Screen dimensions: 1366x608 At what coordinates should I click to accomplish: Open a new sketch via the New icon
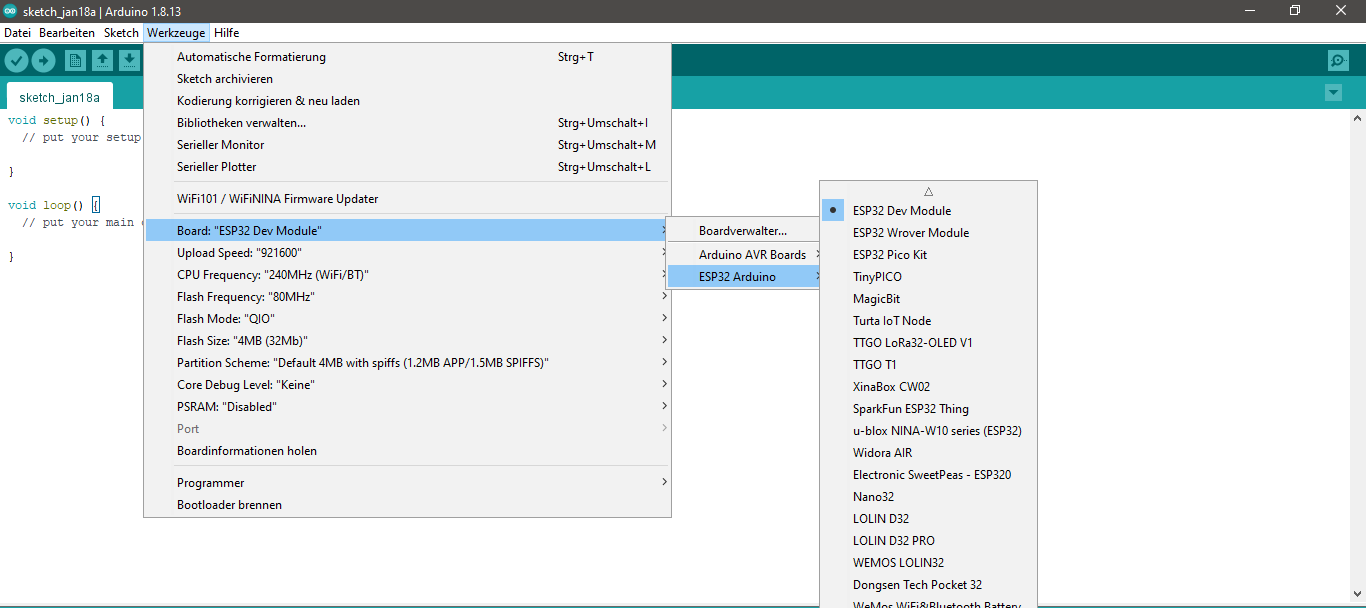[75, 60]
